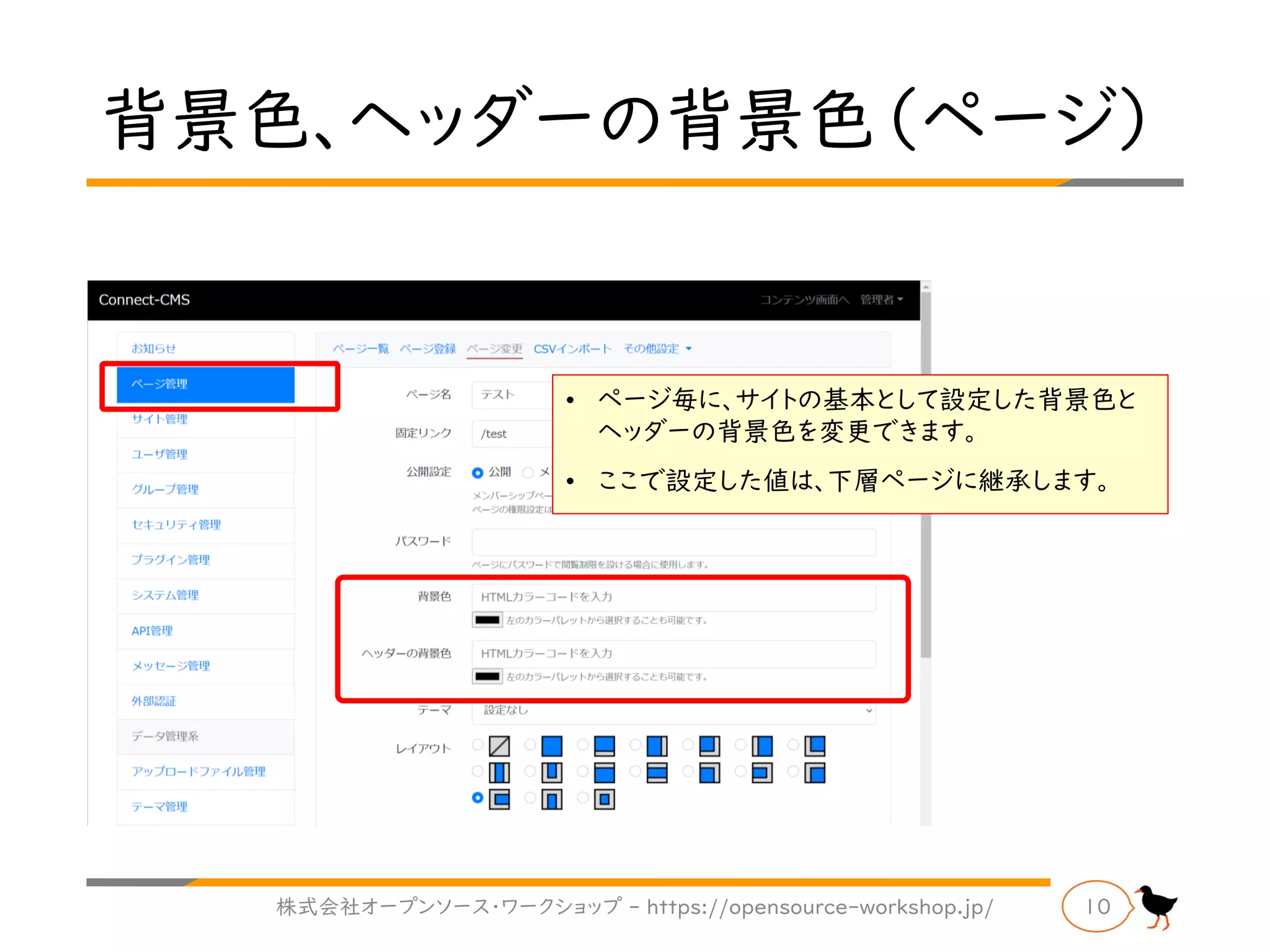Image resolution: width=1270 pixels, height=952 pixels.
Task: Pick layout icon with left column and footer, no header
Action: (x=815, y=746)
